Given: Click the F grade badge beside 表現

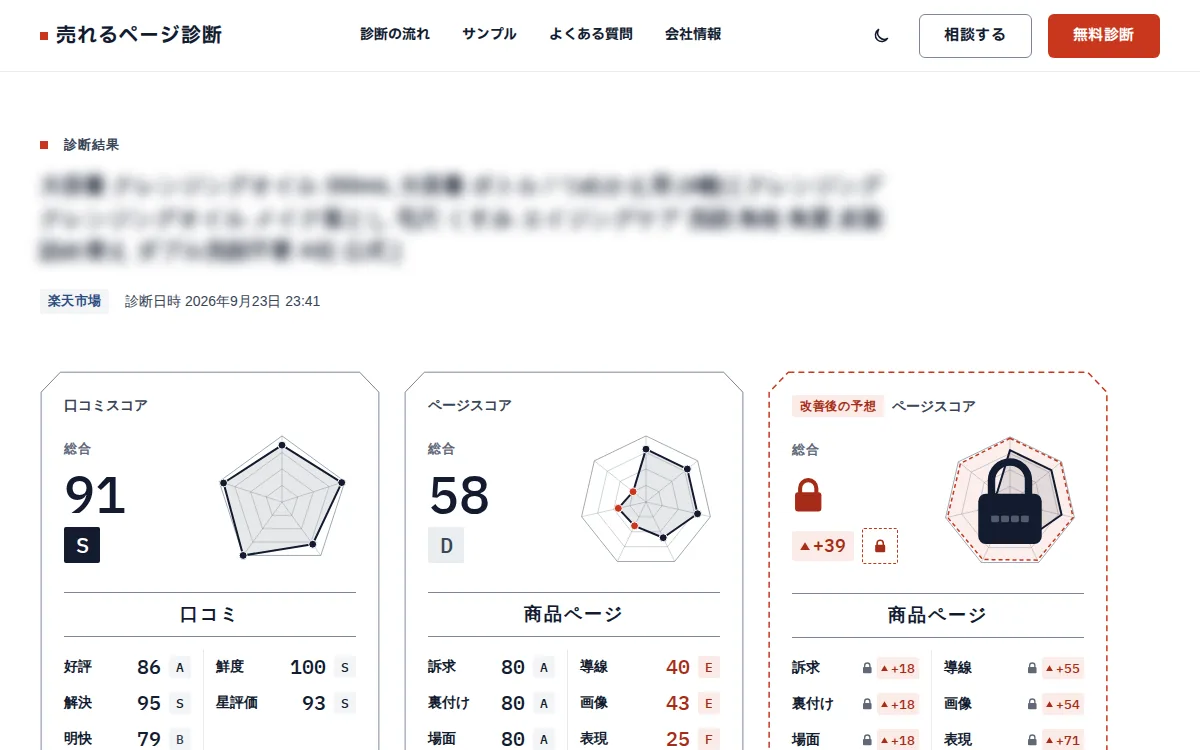Looking at the screenshot, I should point(709,740).
